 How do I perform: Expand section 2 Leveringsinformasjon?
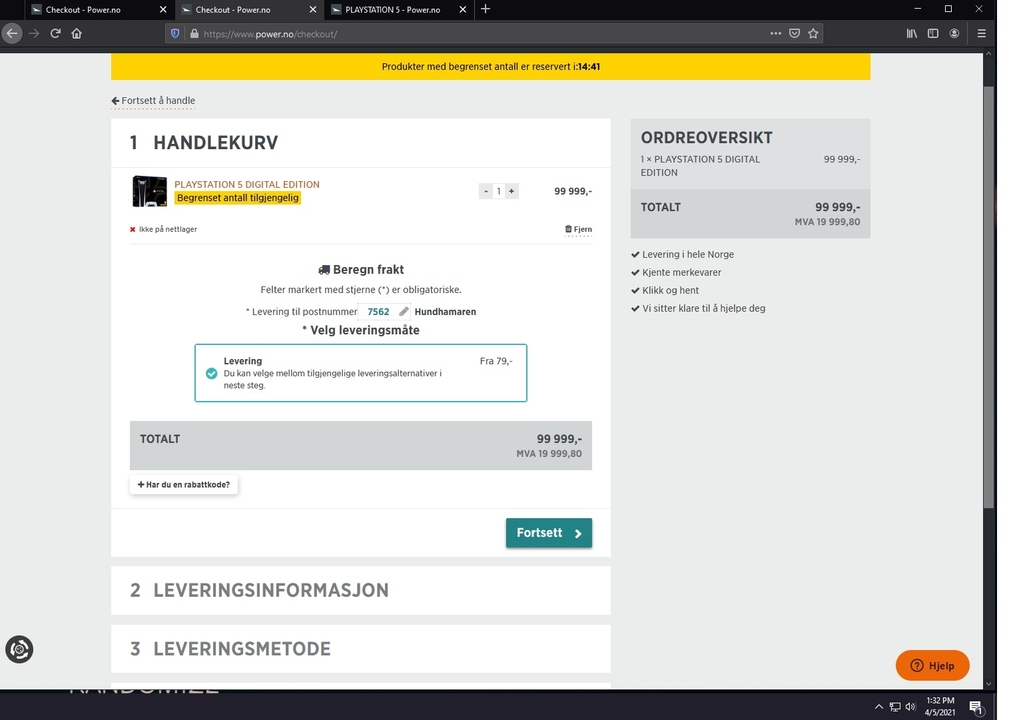(x=361, y=590)
